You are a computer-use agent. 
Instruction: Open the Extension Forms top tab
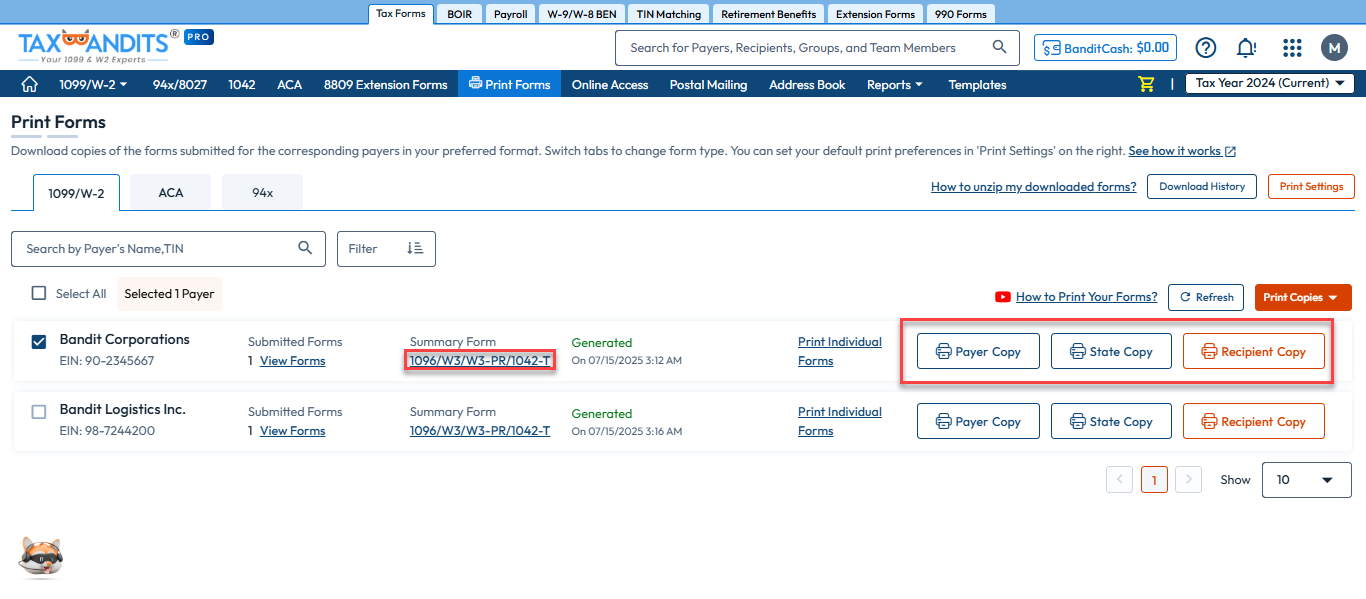tap(876, 14)
